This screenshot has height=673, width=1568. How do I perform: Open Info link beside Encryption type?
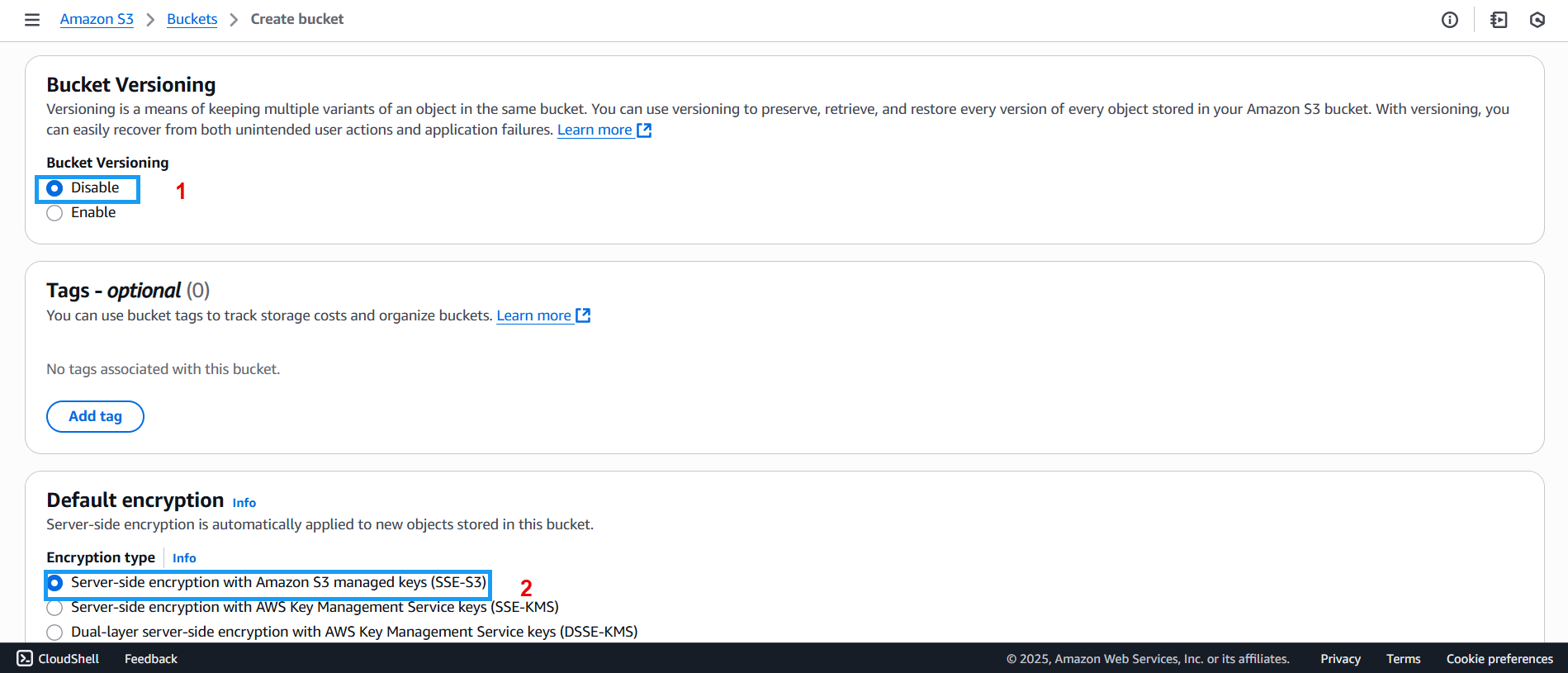coord(184,558)
